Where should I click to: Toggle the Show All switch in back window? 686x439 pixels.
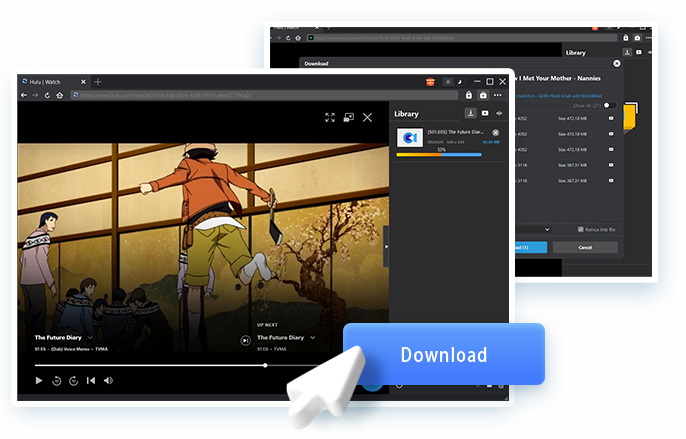pos(609,105)
